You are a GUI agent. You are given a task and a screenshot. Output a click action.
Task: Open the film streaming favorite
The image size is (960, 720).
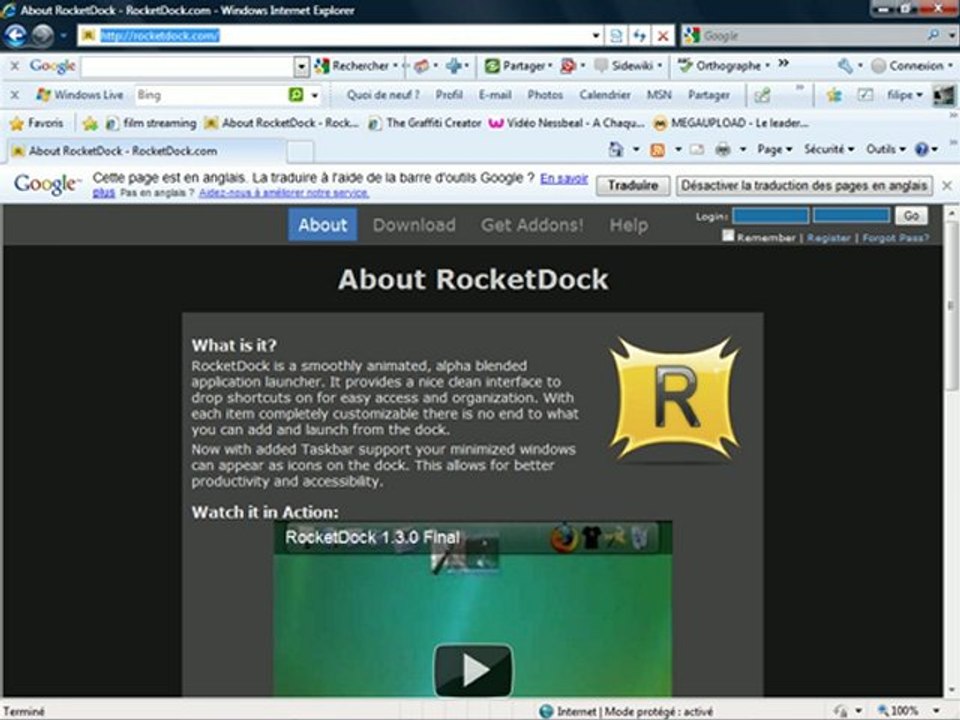[x=151, y=124]
